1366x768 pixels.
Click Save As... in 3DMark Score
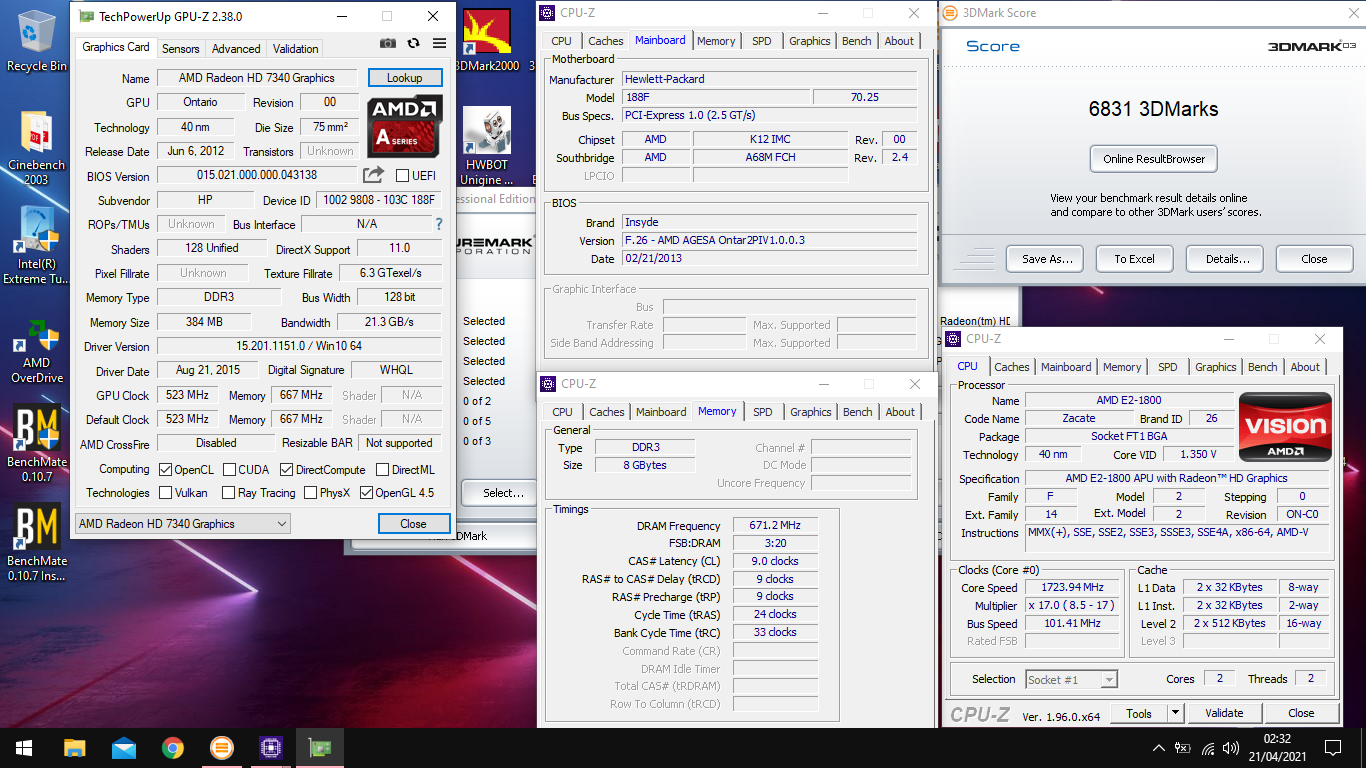[x=1047, y=259]
